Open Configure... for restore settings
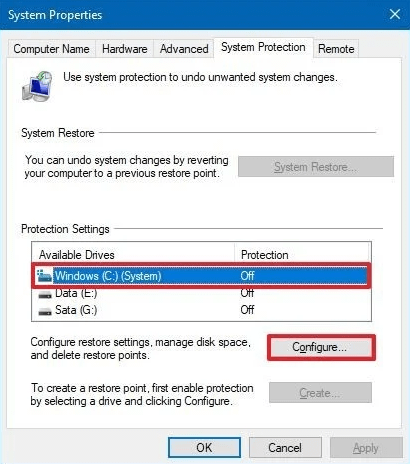 pos(319,347)
